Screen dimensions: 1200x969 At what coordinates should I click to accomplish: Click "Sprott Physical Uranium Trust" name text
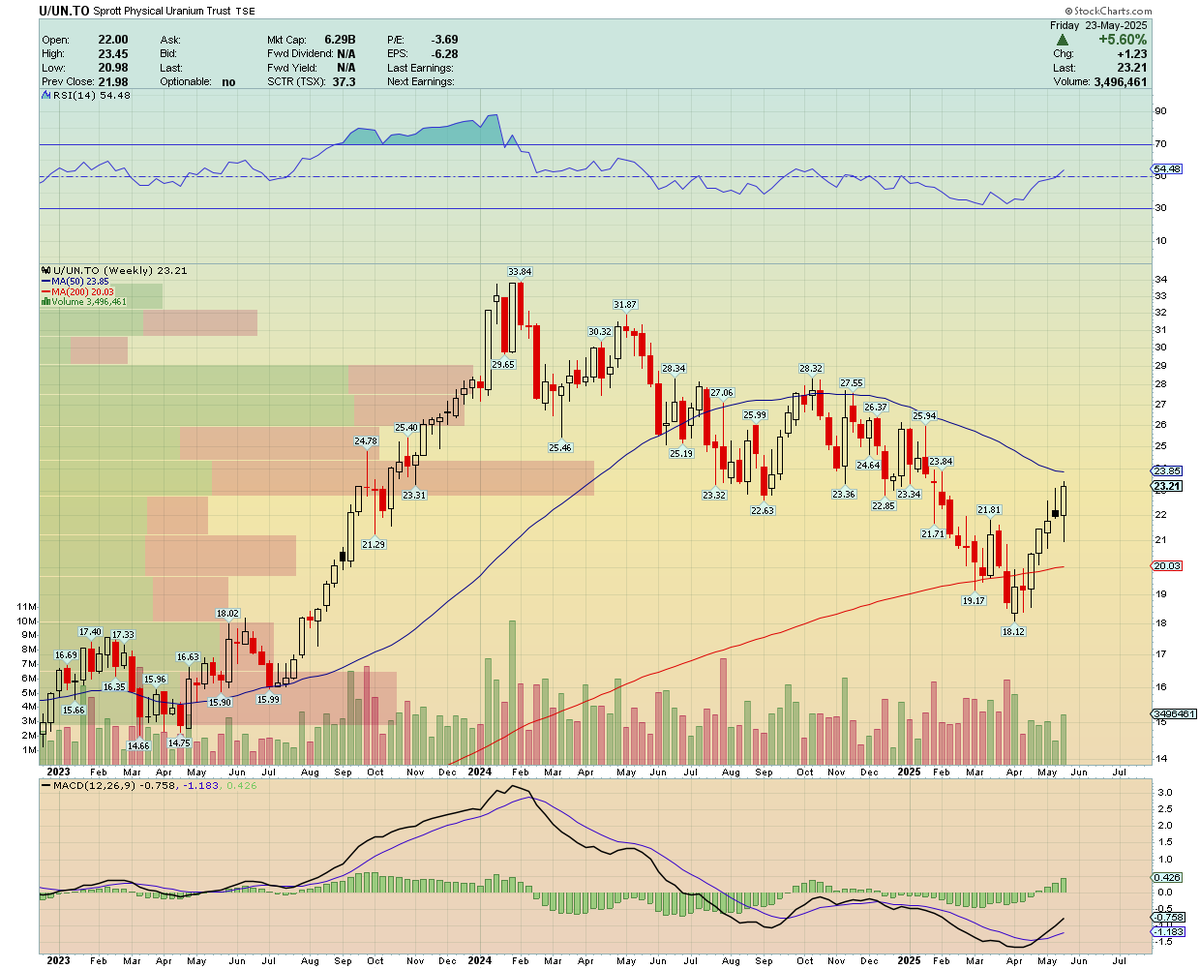click(x=162, y=10)
